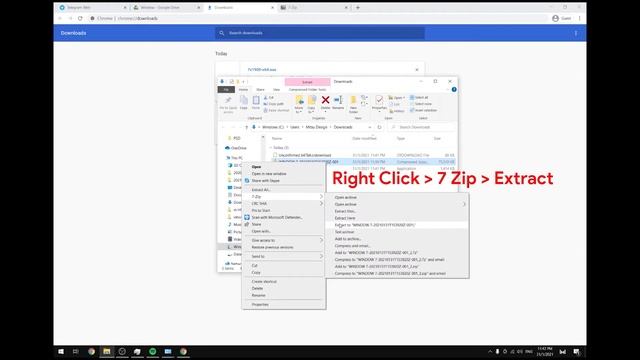
Task: Click Select all in the Explorer ribbon
Action: (x=419, y=98)
